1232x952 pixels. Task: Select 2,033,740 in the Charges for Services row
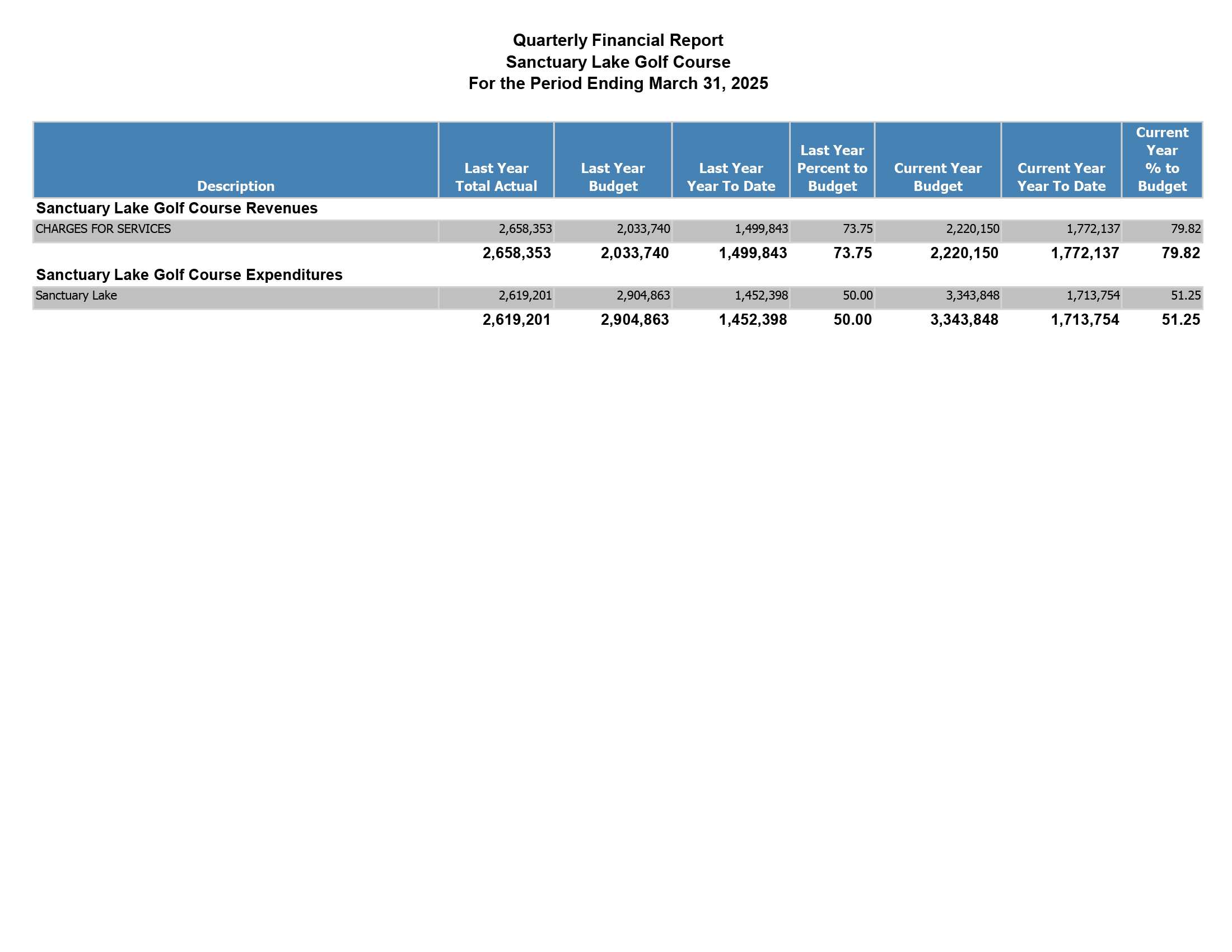coord(643,229)
